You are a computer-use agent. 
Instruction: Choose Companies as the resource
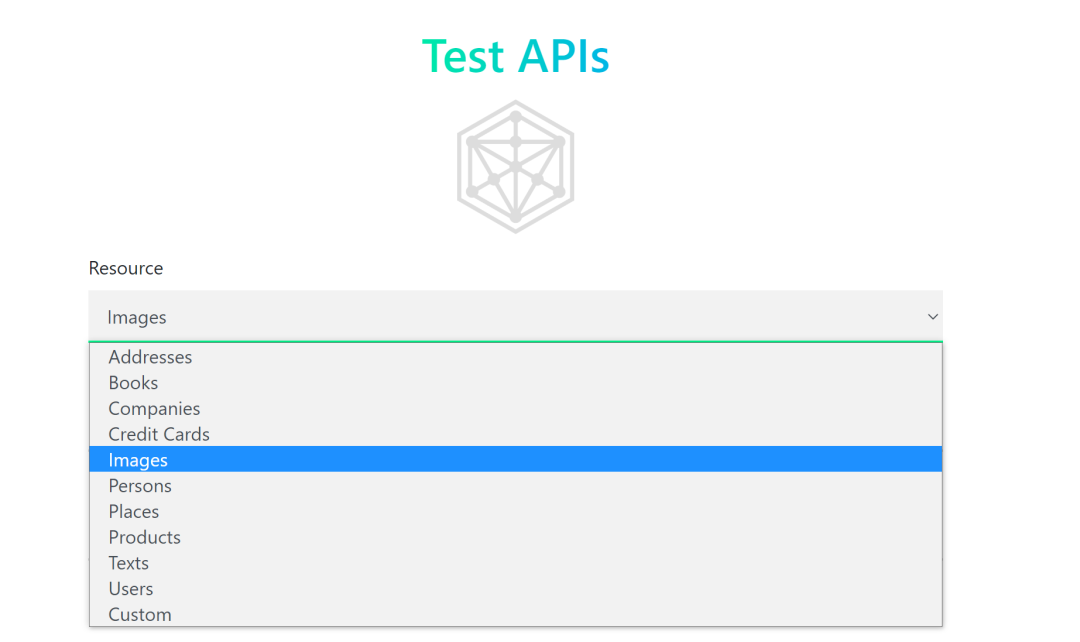[x=154, y=408]
